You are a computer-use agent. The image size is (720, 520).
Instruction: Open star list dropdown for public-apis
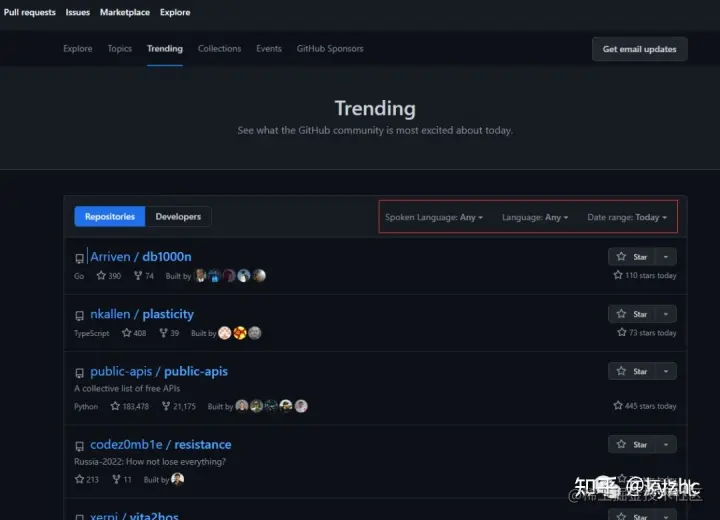666,371
